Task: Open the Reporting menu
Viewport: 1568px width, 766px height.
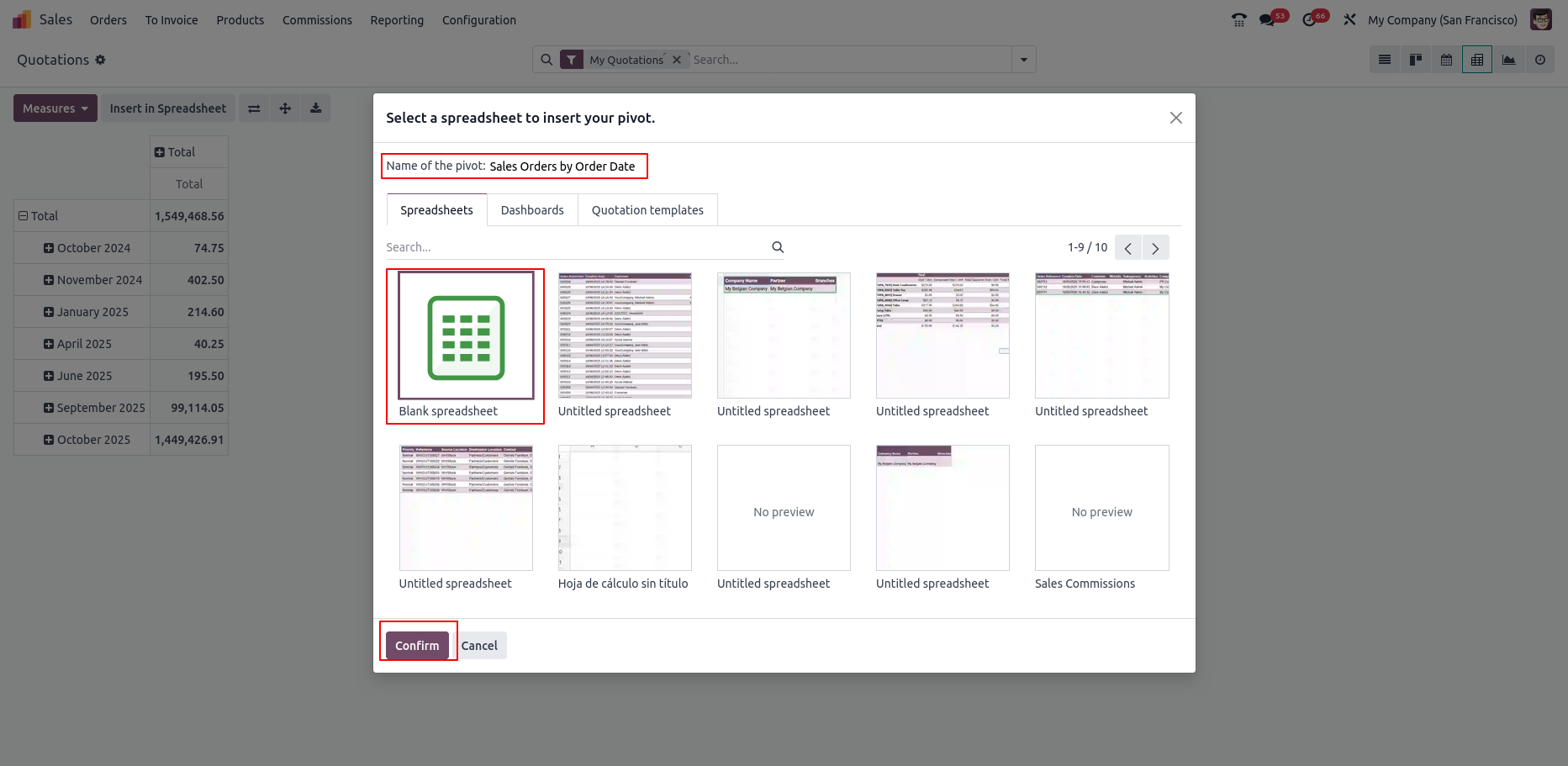Action: [x=397, y=20]
